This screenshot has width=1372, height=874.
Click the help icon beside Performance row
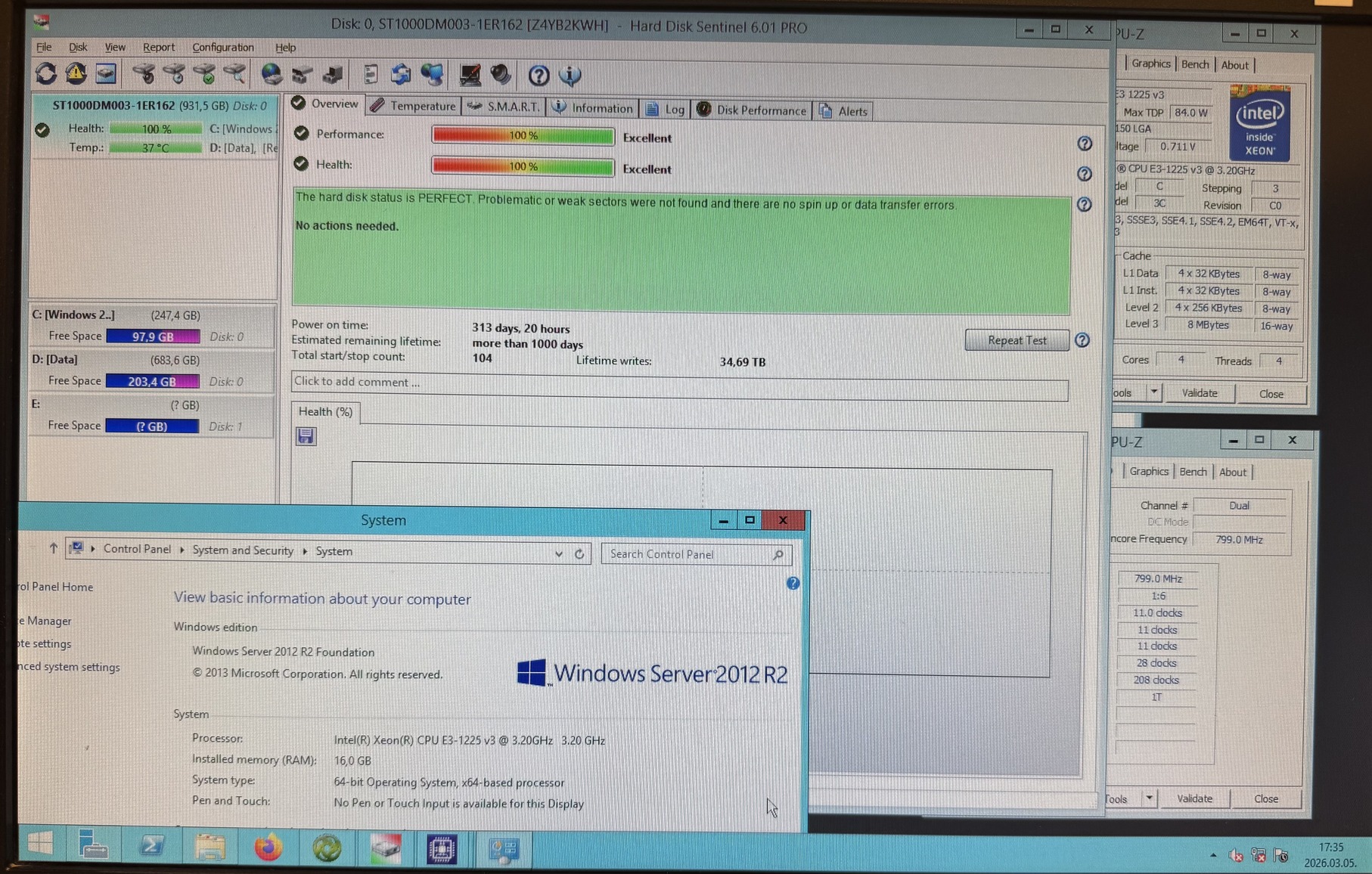point(1085,144)
